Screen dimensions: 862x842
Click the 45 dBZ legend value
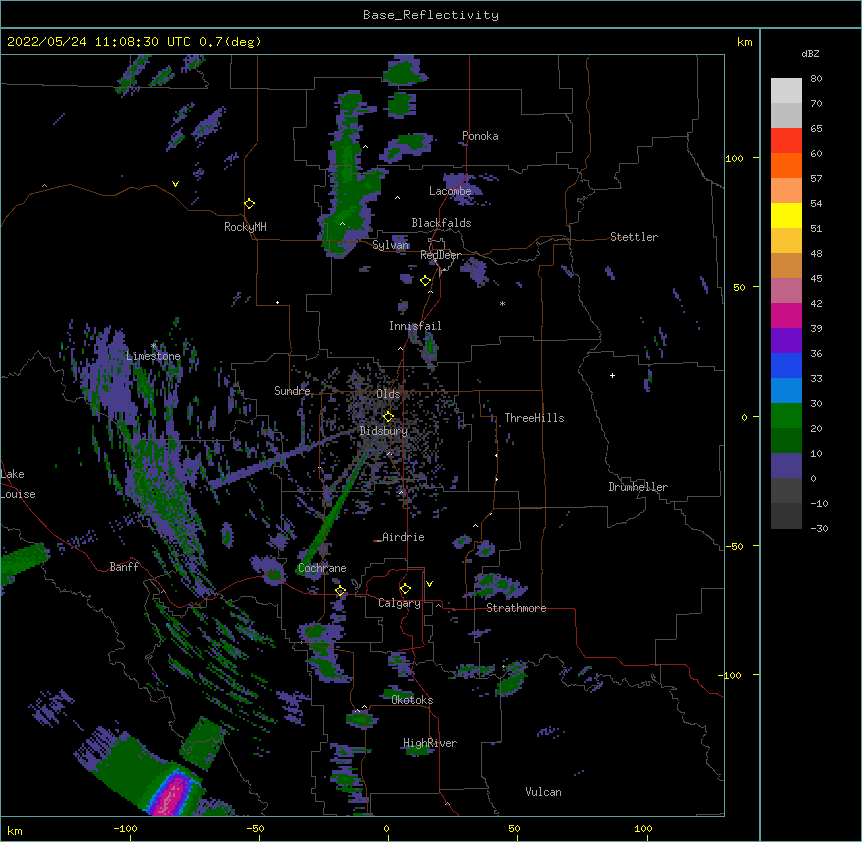click(816, 279)
